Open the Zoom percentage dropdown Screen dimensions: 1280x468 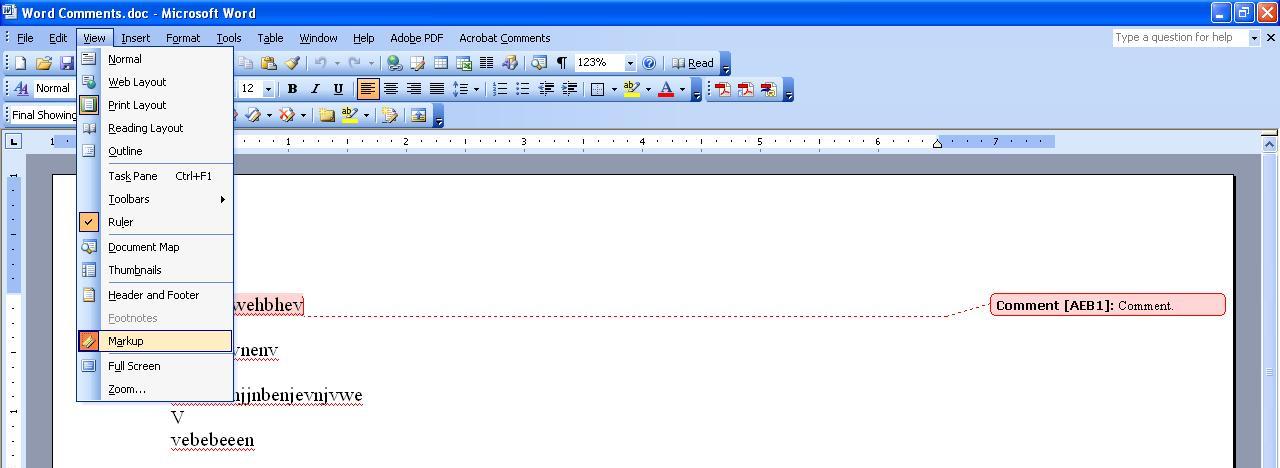tap(630, 63)
